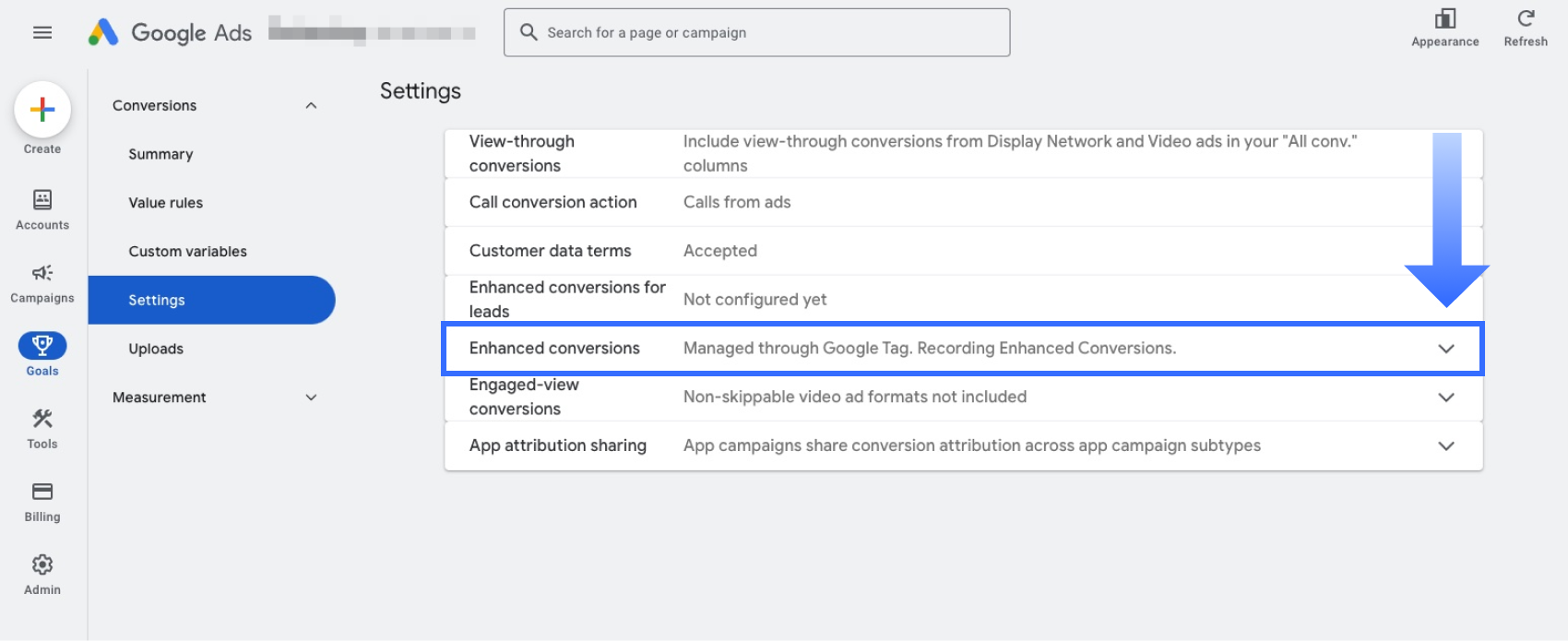Expand the Engaged-view conversions row chevron
Screen dimensions: 1568x641
tap(1445, 398)
